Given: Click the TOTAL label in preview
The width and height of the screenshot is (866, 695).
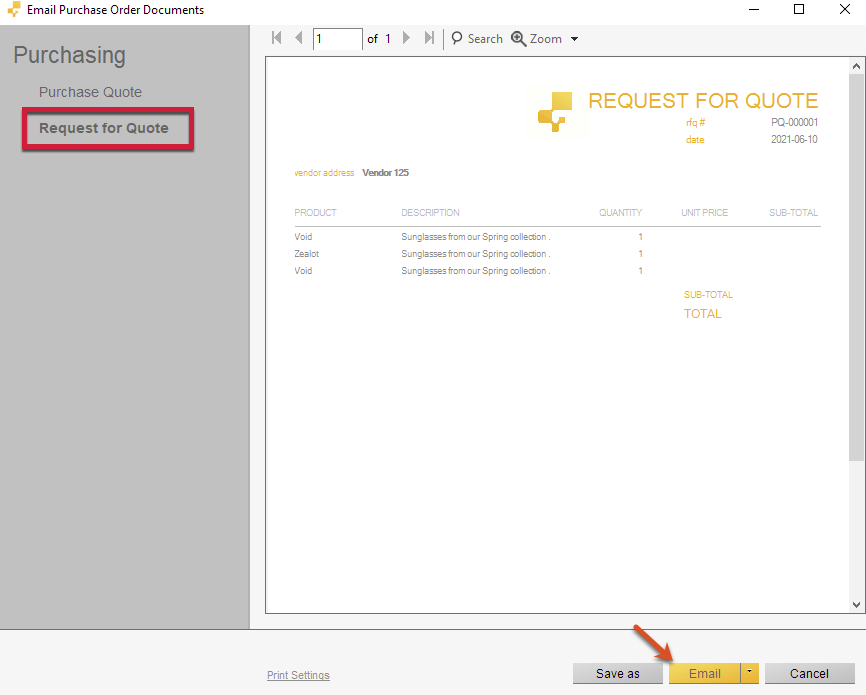Looking at the screenshot, I should click(703, 314).
